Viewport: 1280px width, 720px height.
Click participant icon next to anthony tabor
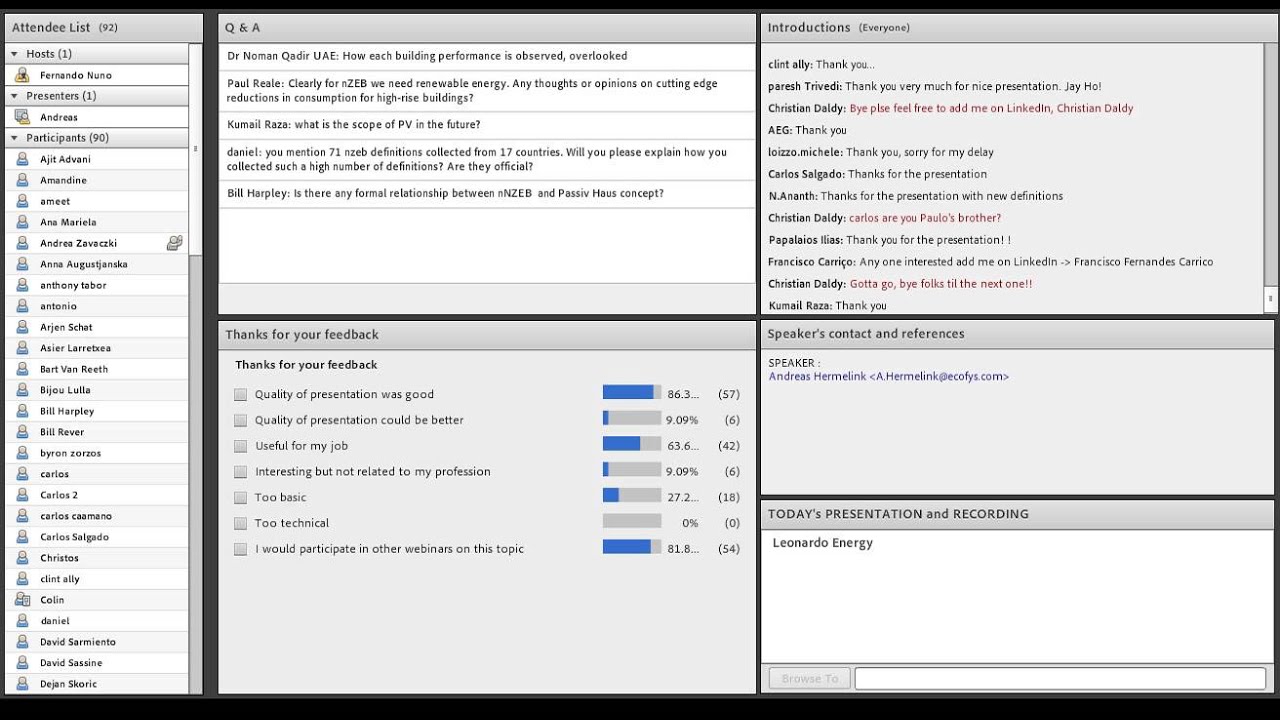click(x=22, y=285)
